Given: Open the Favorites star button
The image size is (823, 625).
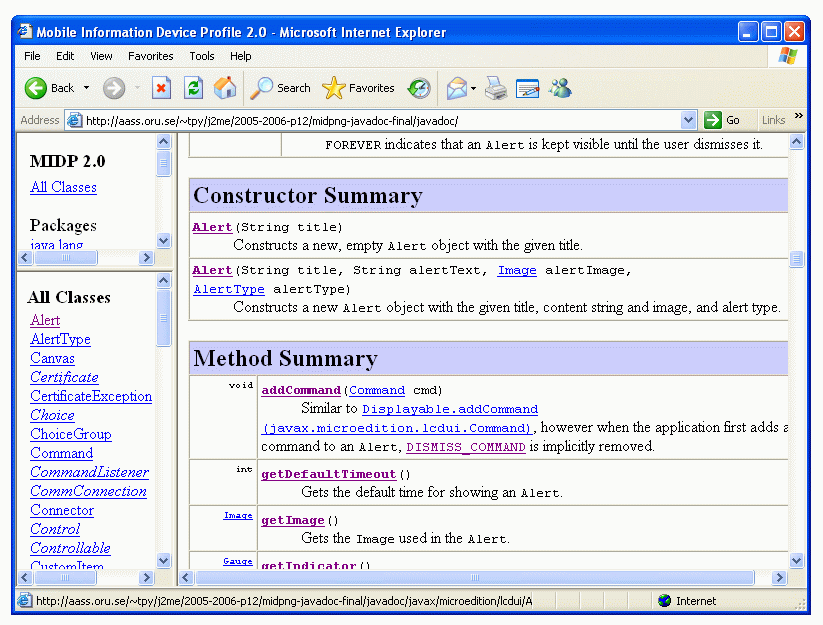Looking at the screenshot, I should tap(358, 88).
